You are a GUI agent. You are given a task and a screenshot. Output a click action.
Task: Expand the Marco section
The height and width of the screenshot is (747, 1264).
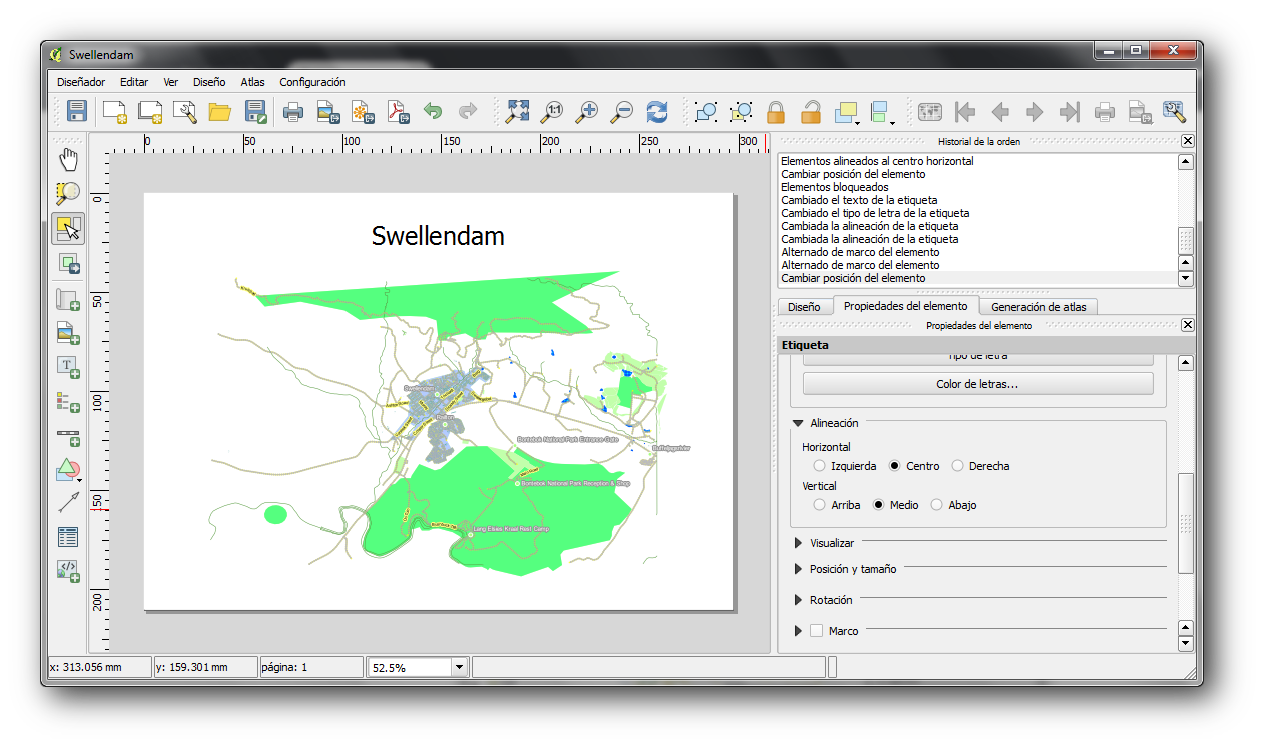point(798,631)
